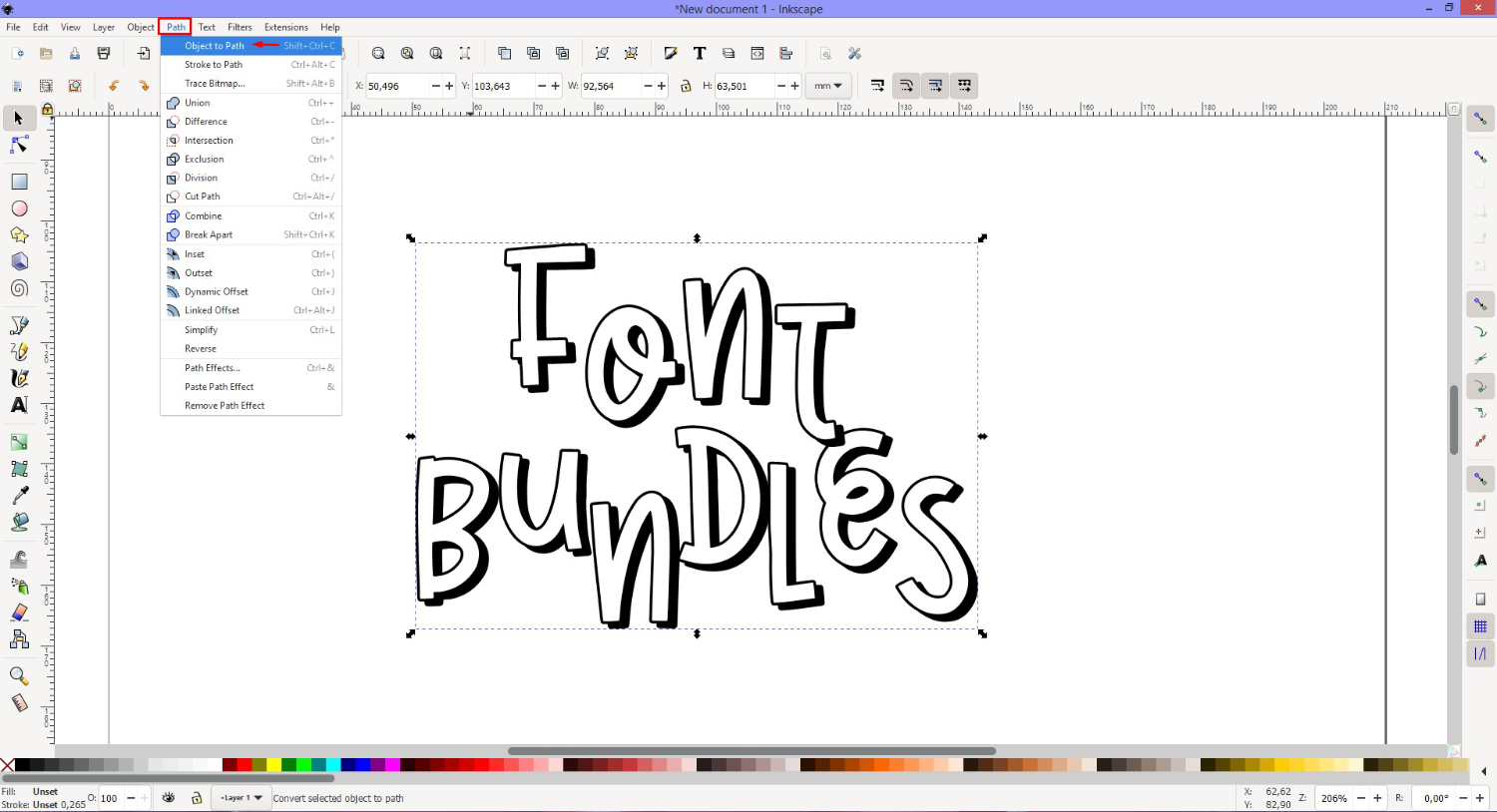Click the Zoom to fit drawing icon

tap(407, 54)
